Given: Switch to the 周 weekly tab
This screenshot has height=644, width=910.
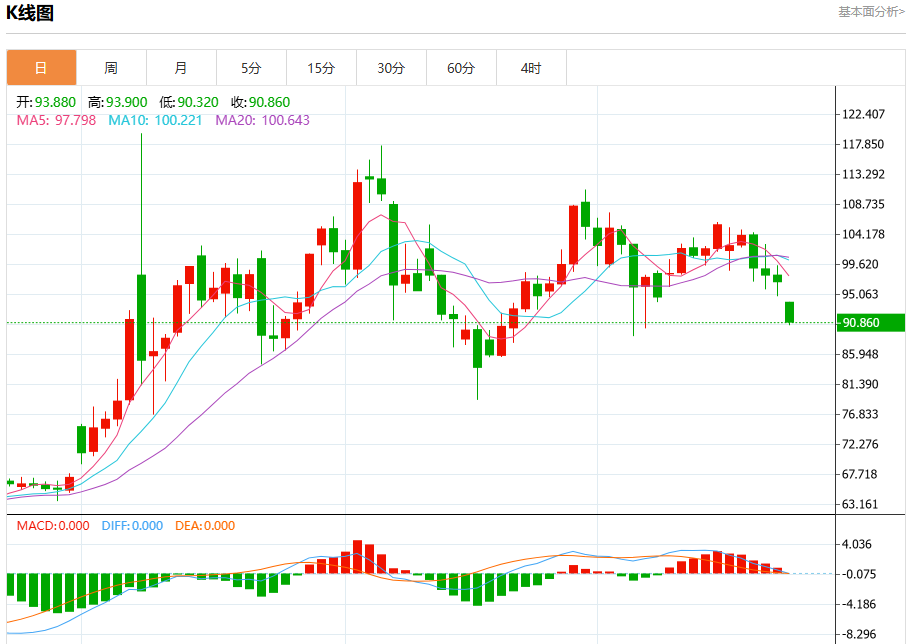Looking at the screenshot, I should (x=111, y=68).
